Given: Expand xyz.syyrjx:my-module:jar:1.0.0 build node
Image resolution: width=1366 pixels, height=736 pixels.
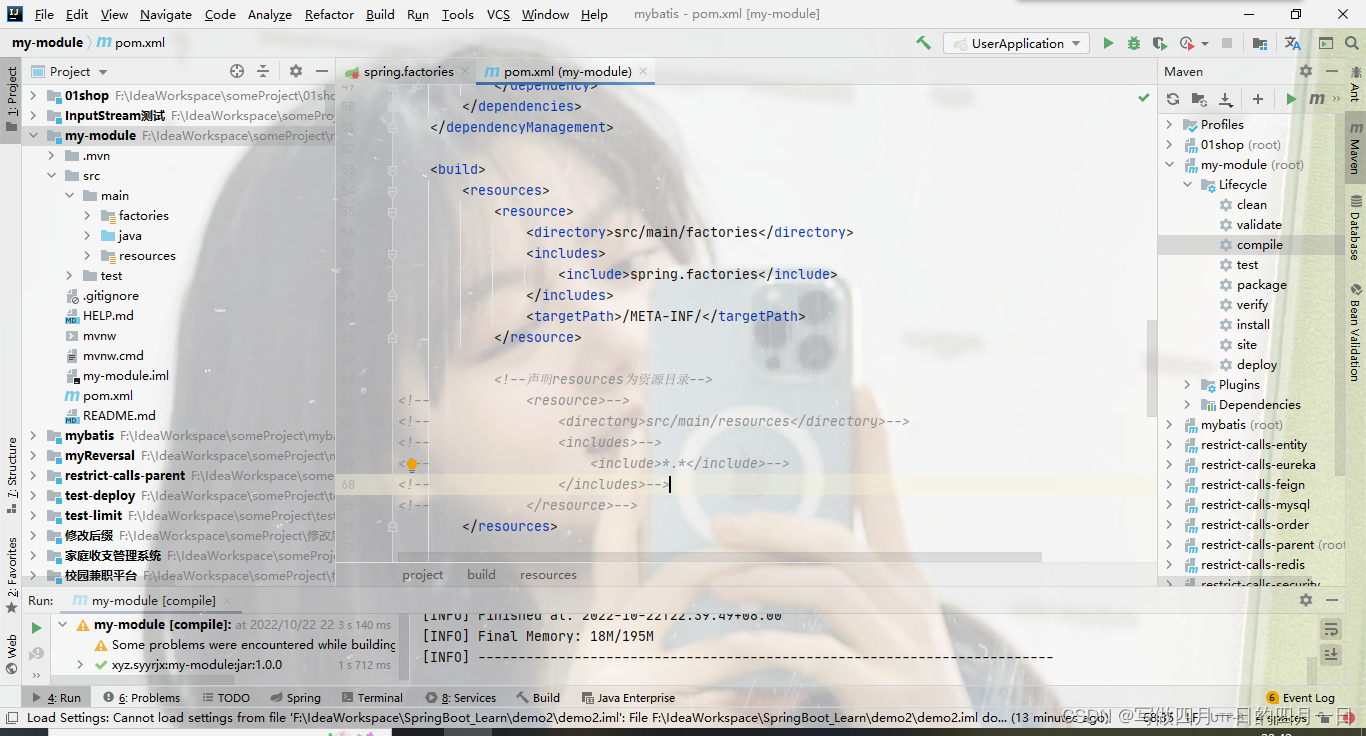Looking at the screenshot, I should pyautogui.click(x=81, y=664).
